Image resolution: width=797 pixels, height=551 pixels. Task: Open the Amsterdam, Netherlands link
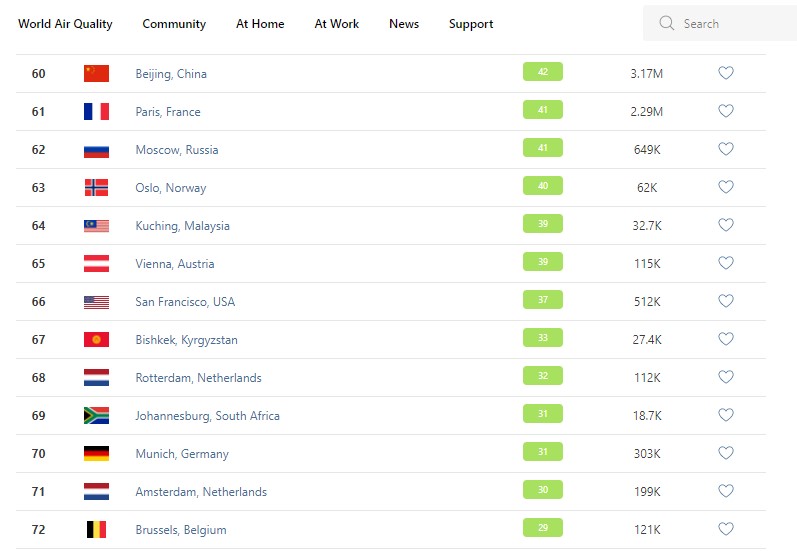coord(201,492)
